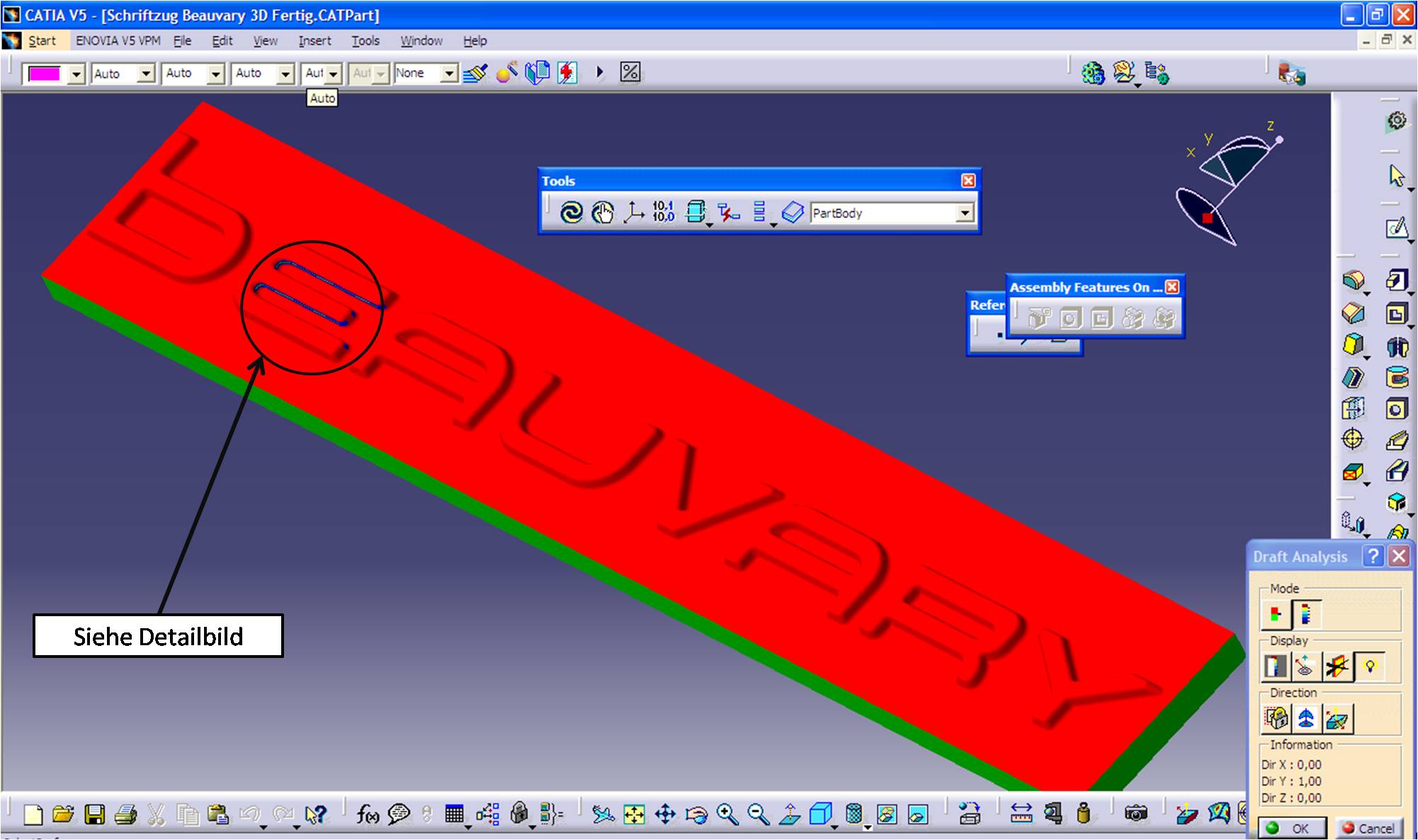
Task: Open the view mode dropdown arrow beside the shading cylinder
Action: pyautogui.click(x=867, y=827)
